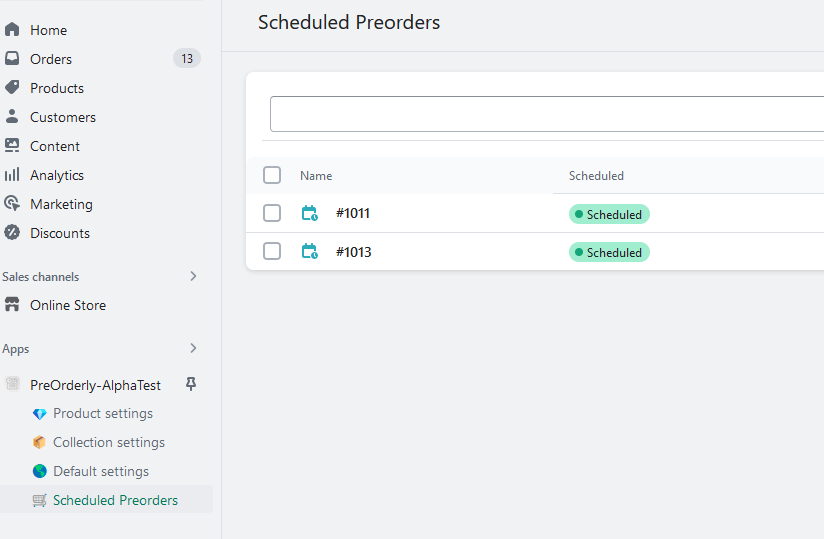Open Default settings page
Image resolution: width=824 pixels, height=539 pixels.
tap(100, 471)
